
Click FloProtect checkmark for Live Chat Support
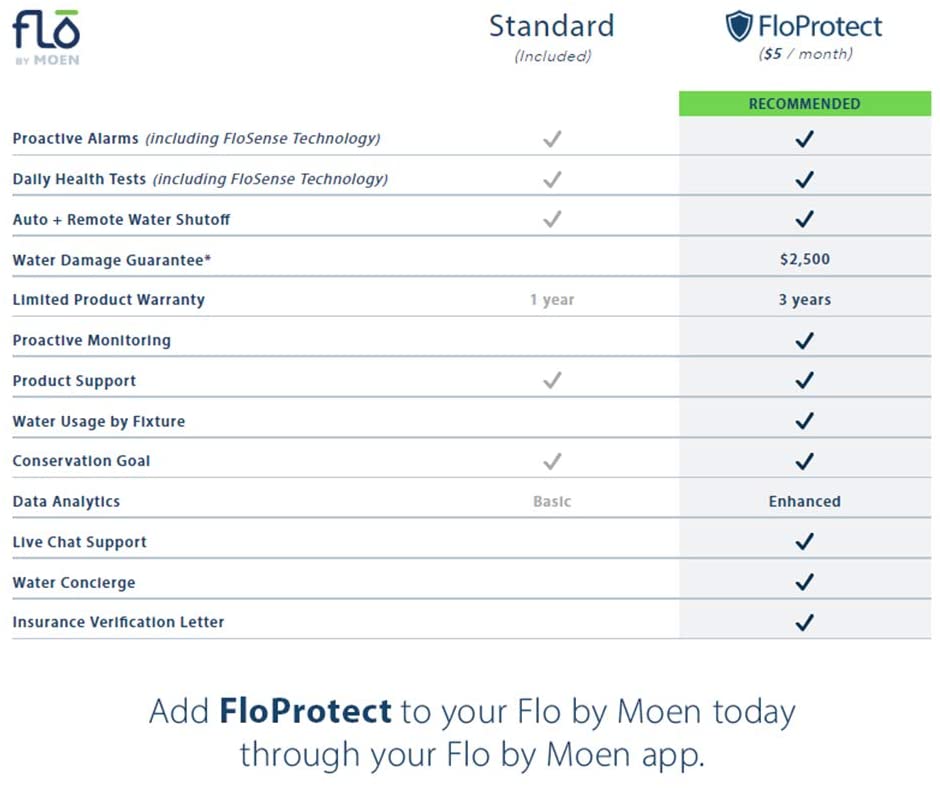pyautogui.click(x=805, y=542)
